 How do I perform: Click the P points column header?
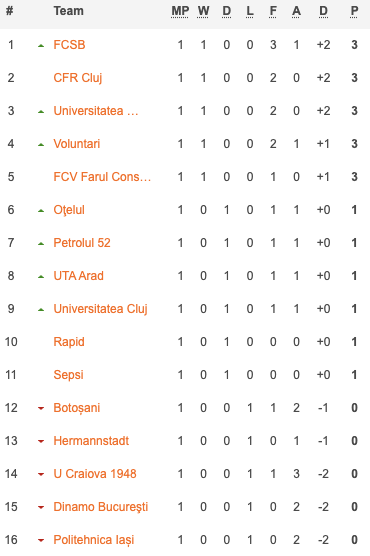click(354, 11)
